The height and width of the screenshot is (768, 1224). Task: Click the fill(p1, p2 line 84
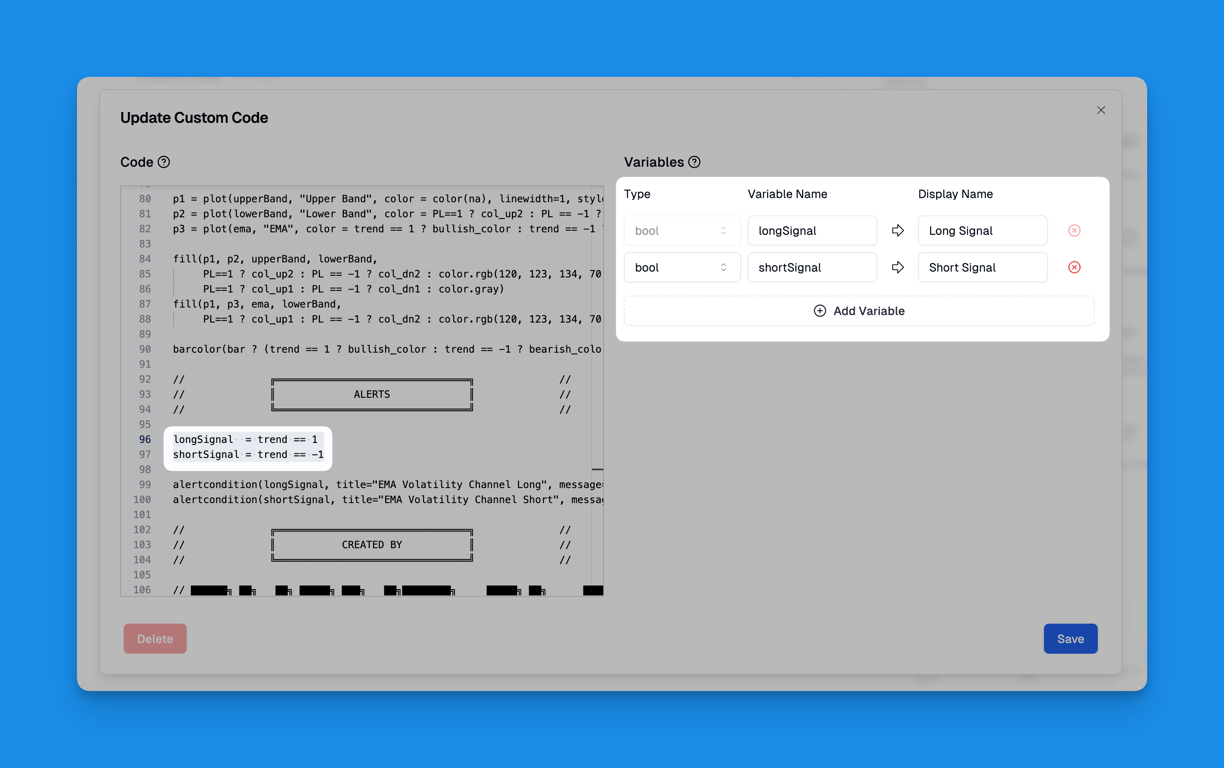coord(275,259)
